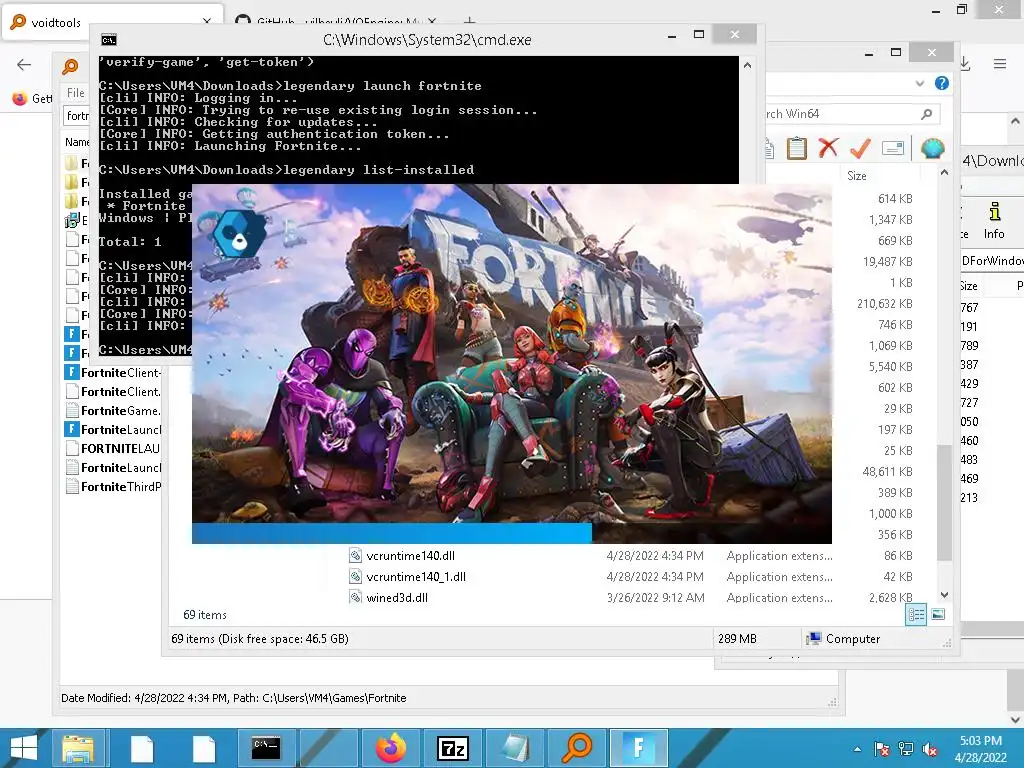Click the Everything magnifier icon in search window
The height and width of the screenshot is (768, 1024).
(70, 66)
